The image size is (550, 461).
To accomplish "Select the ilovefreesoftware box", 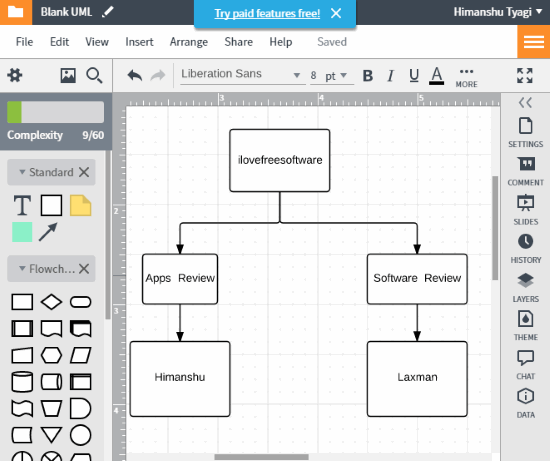I will pyautogui.click(x=280, y=160).
